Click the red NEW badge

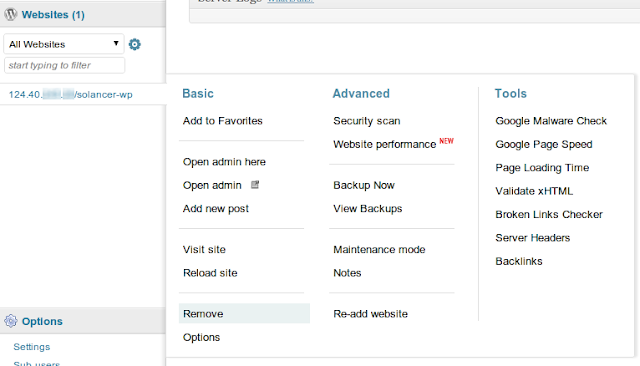coord(446,141)
